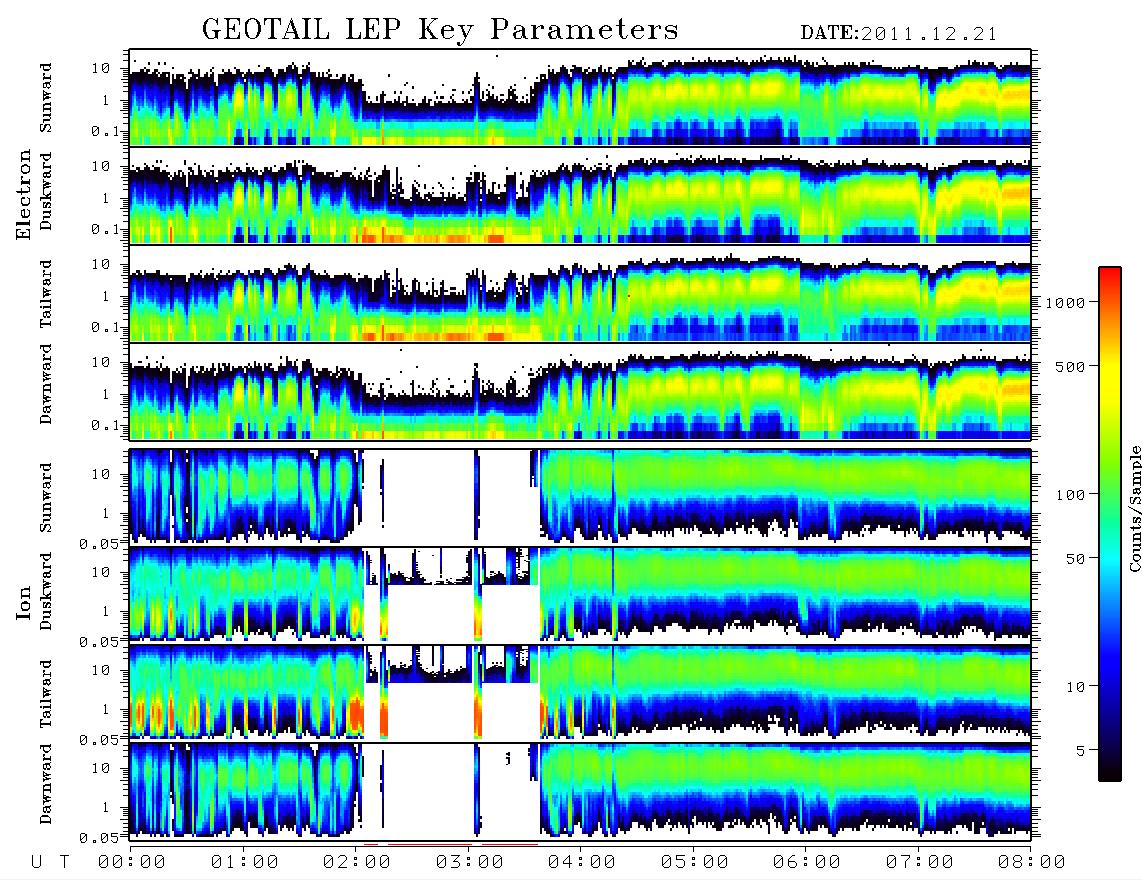This screenshot has width=1142, height=880.
Task: Click the Electron Duskward axis label
Action: coord(46,191)
